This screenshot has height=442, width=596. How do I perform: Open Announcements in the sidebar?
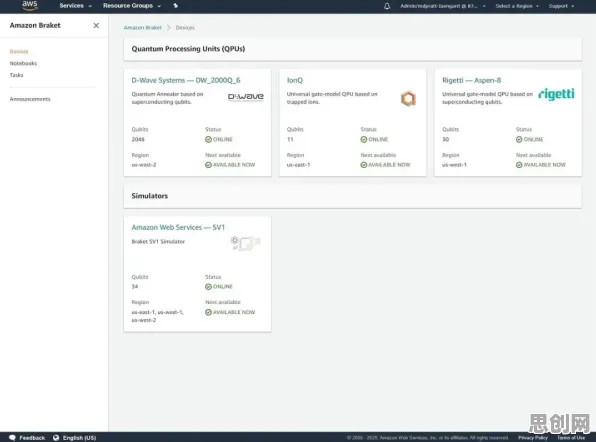click(30, 99)
